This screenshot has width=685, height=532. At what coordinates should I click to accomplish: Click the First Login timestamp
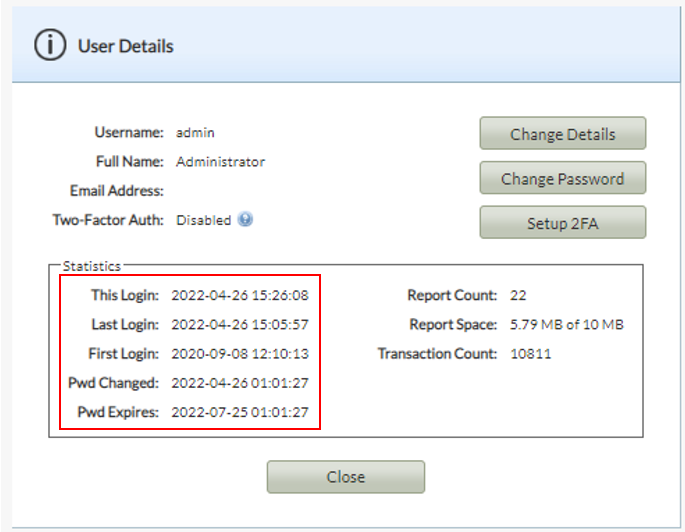[240, 354]
